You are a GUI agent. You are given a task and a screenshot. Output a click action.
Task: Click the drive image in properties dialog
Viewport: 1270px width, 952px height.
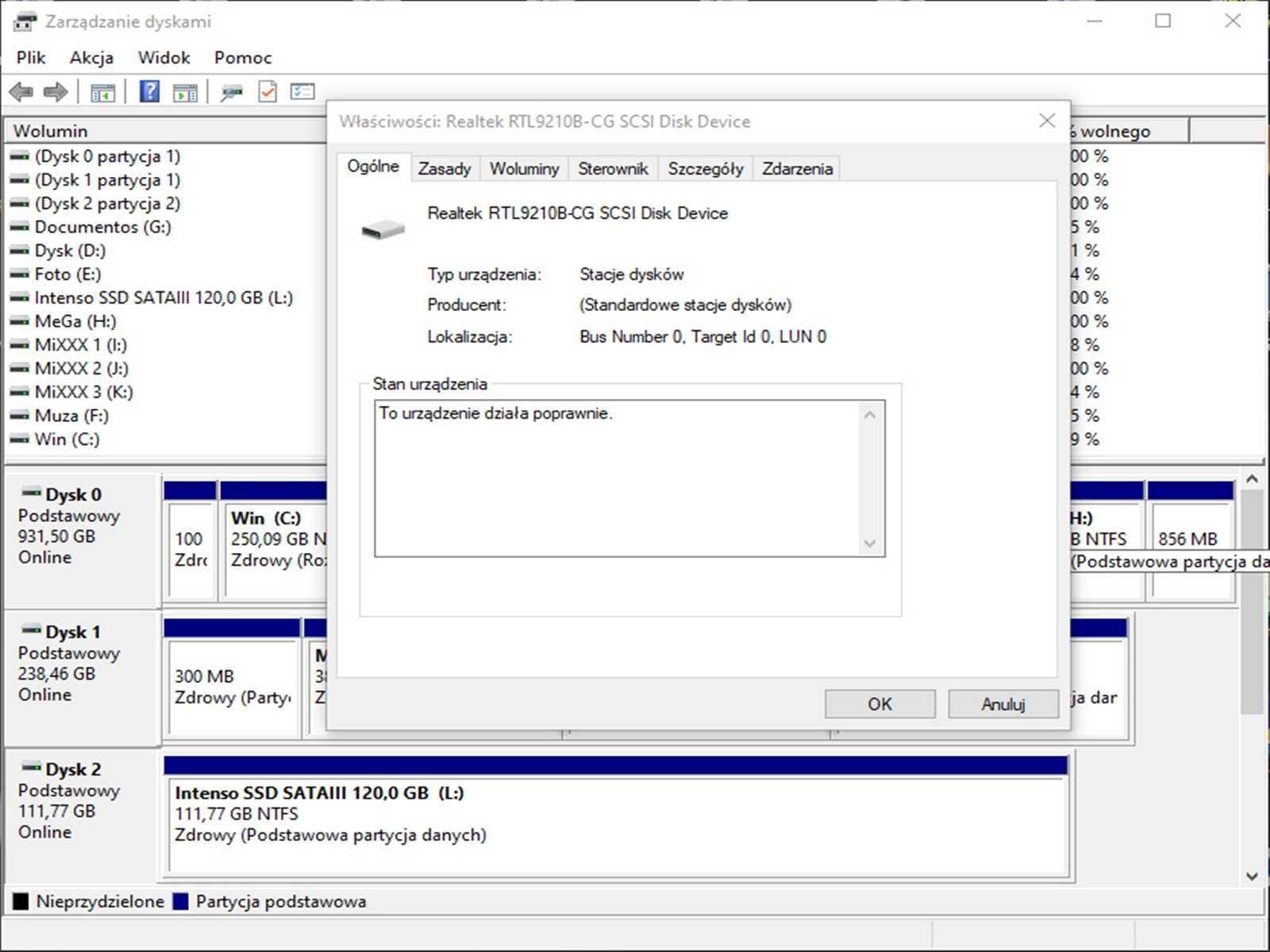click(x=383, y=230)
